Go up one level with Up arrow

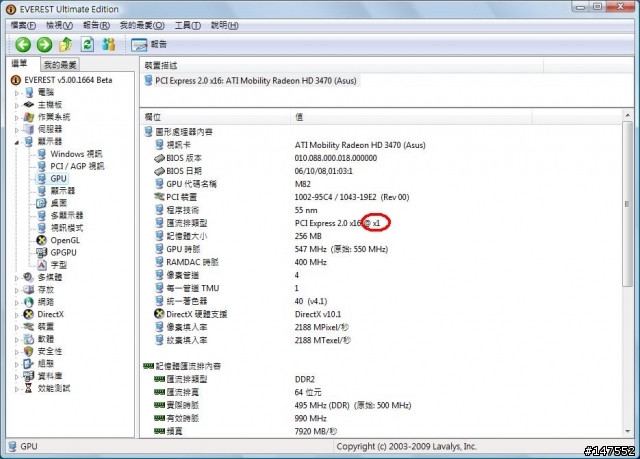click(66, 44)
